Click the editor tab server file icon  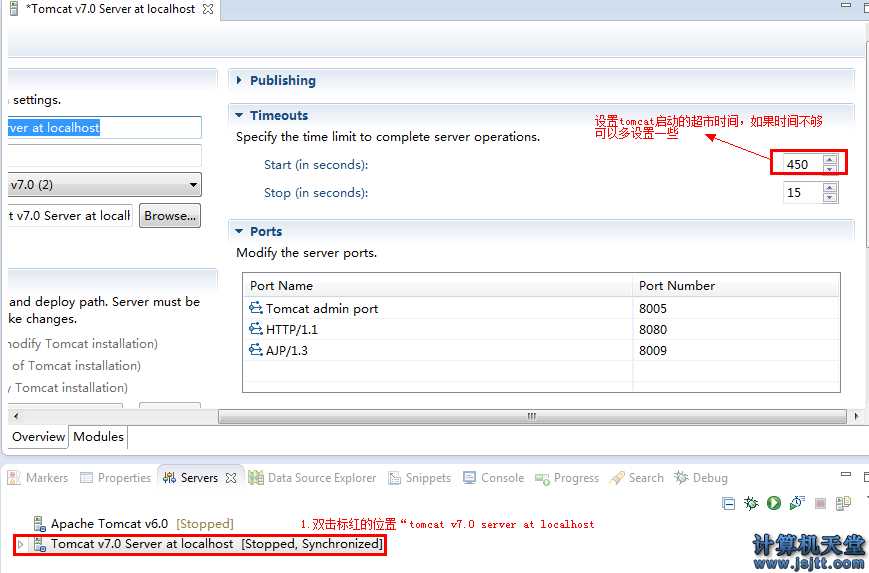point(14,9)
